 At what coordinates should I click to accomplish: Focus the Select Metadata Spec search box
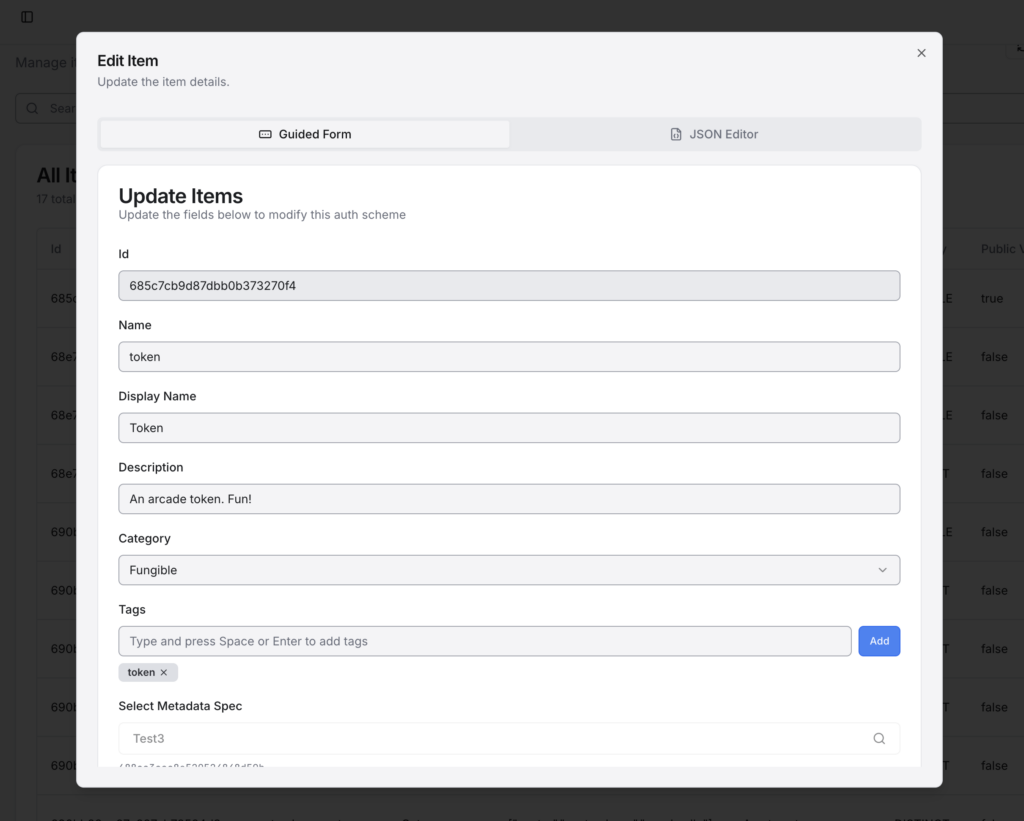point(495,739)
